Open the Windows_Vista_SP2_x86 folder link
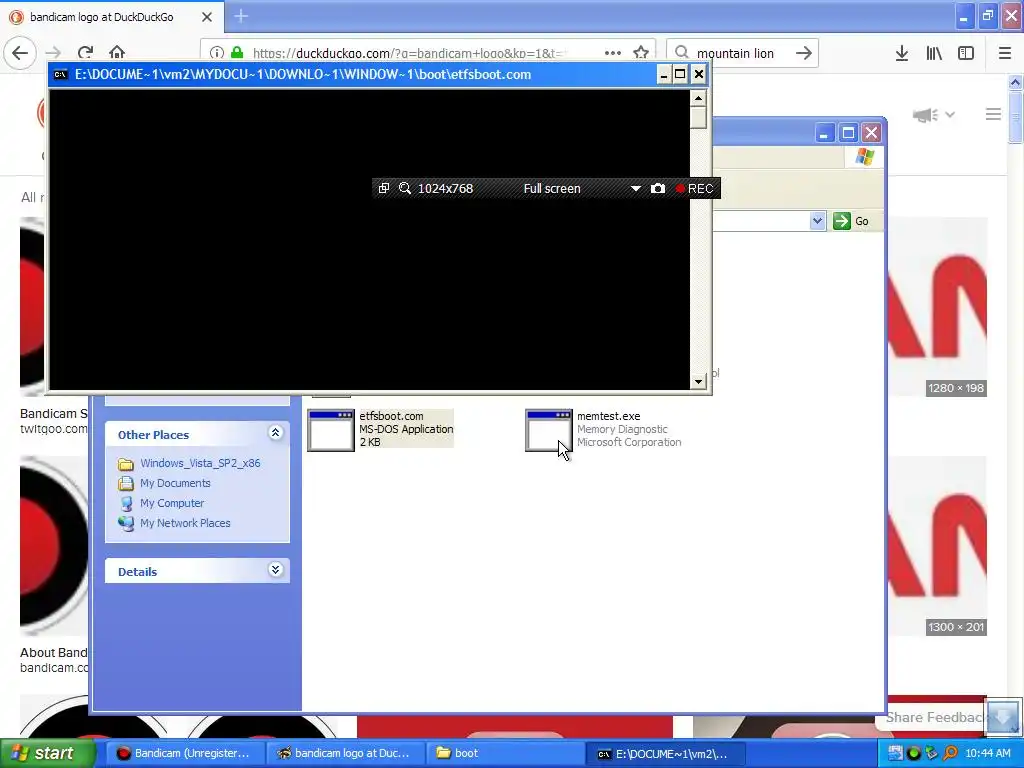The width and height of the screenshot is (1024, 768). 200,463
